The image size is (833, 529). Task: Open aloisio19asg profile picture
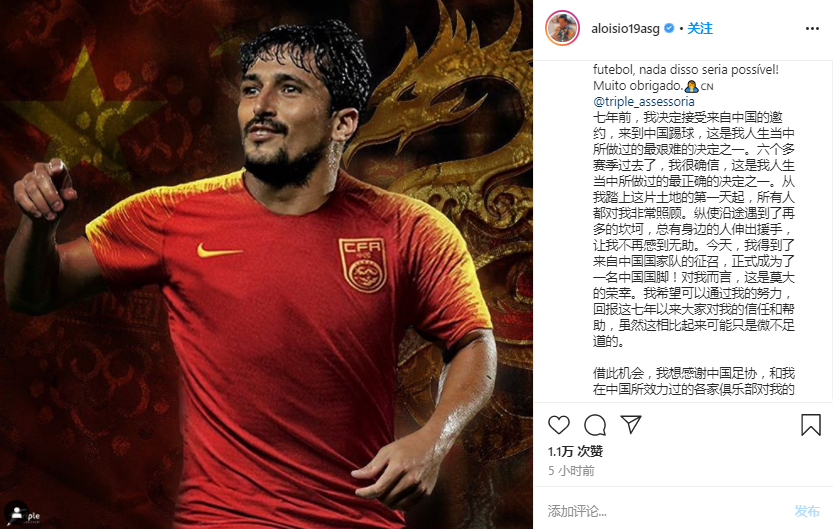click(x=562, y=28)
